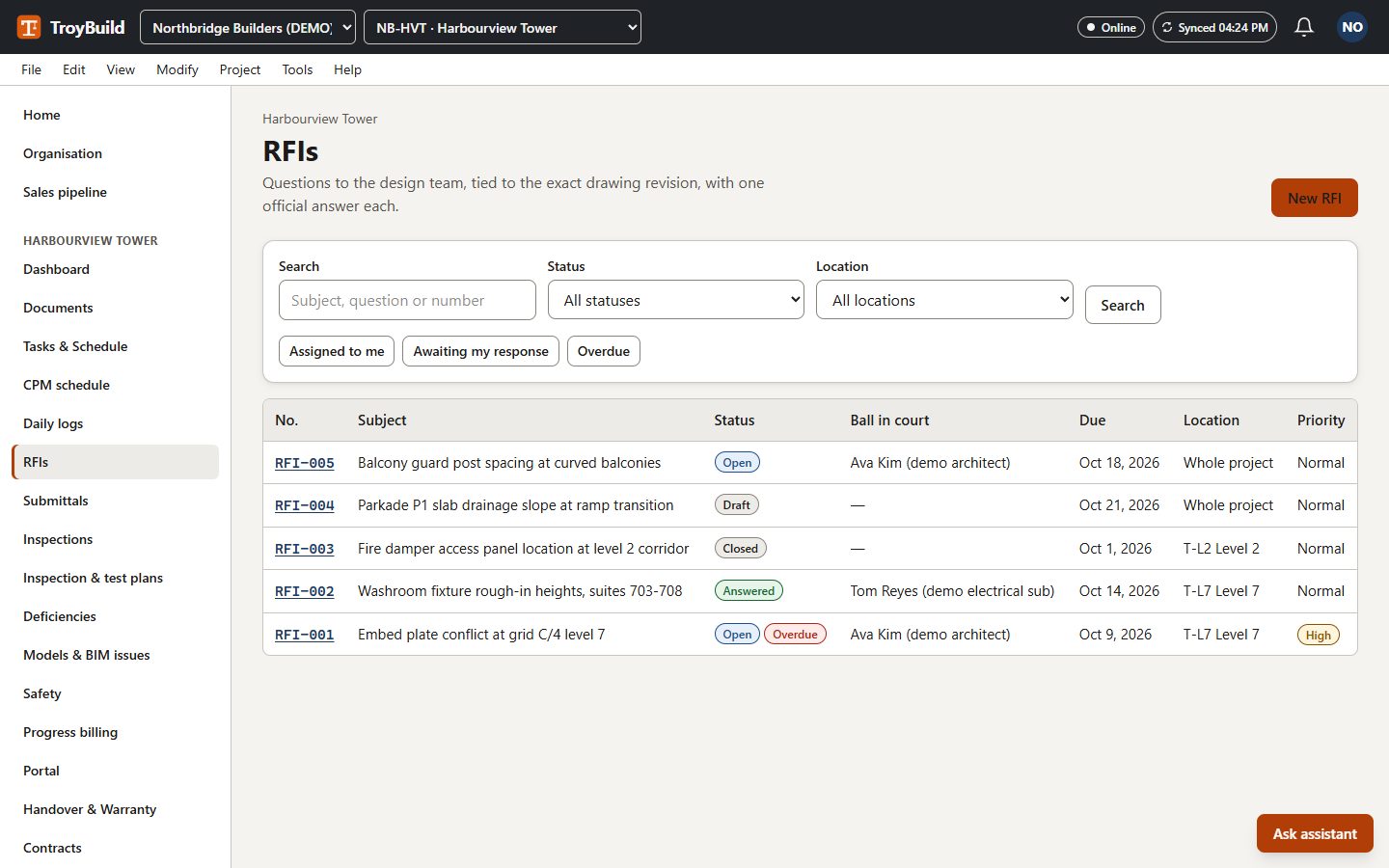Click the Online status badge
Screen dimensions: 1389x868
click(x=1111, y=27)
